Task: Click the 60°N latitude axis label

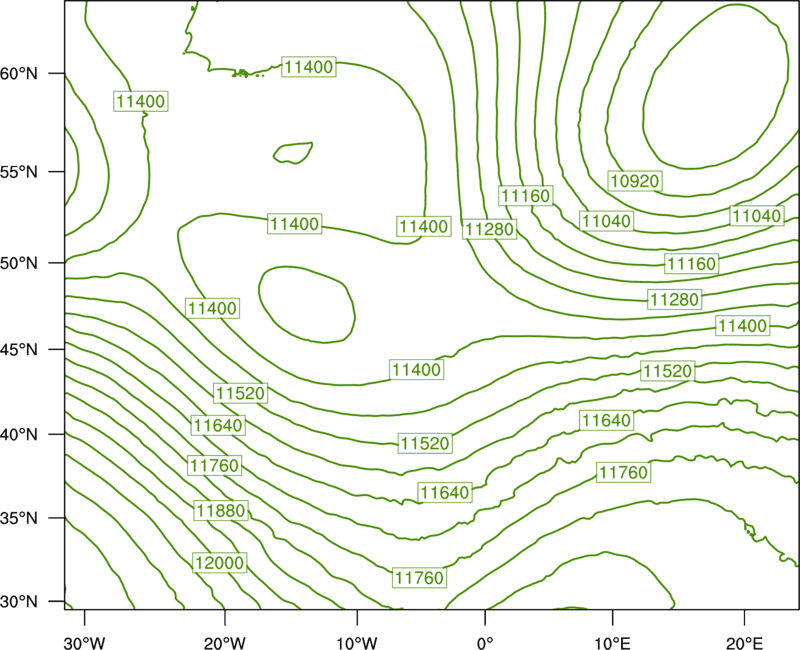Action: coord(19,74)
